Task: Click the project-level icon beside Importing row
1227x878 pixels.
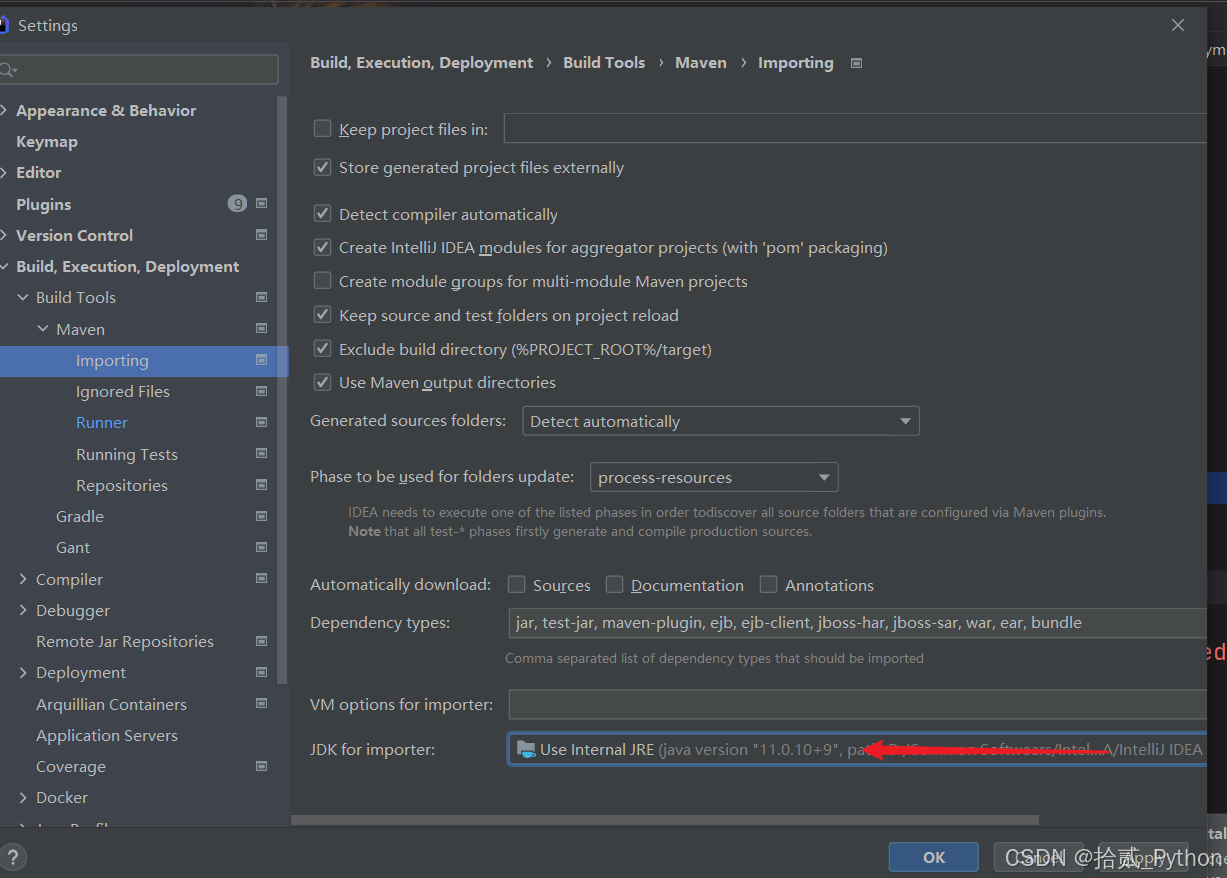Action: [262, 360]
